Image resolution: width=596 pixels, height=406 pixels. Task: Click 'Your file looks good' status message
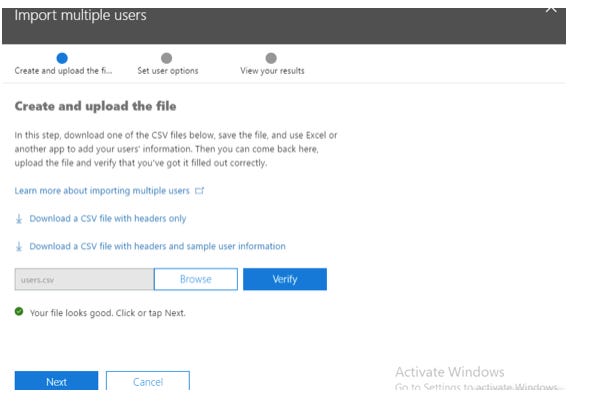(108, 313)
